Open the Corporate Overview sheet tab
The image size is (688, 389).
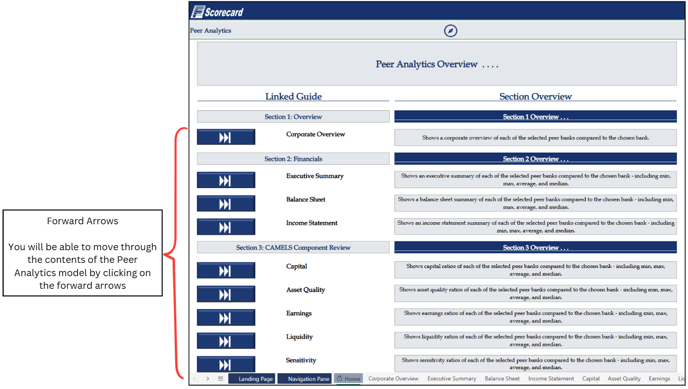point(393,378)
